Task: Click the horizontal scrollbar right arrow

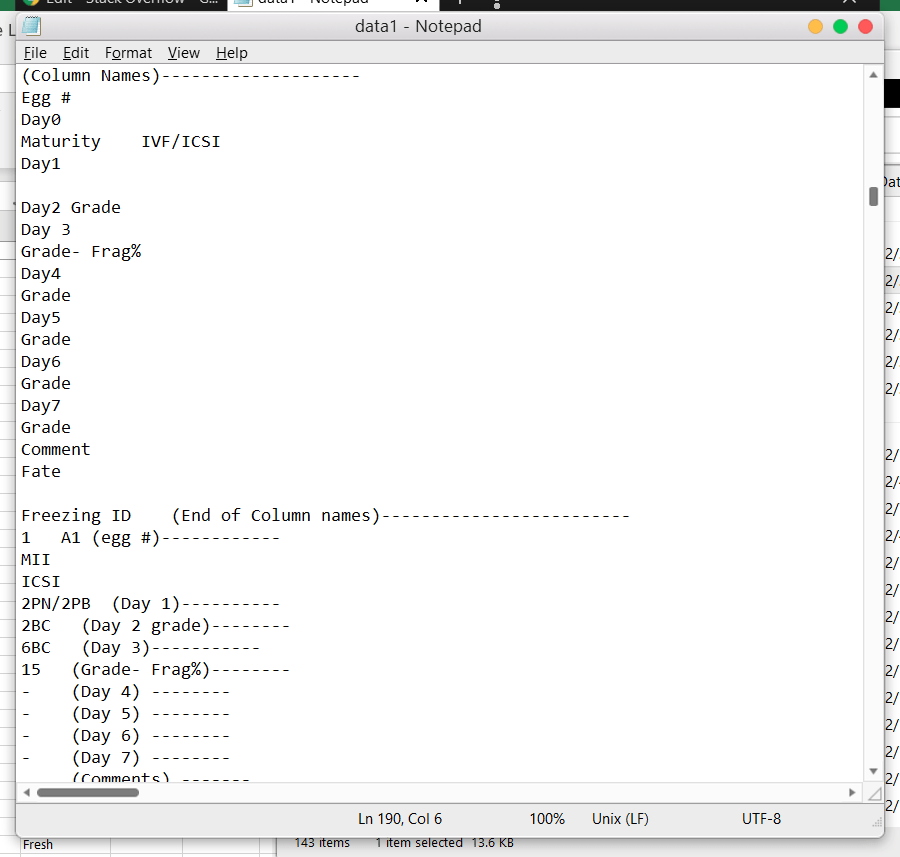Action: pos(852,793)
